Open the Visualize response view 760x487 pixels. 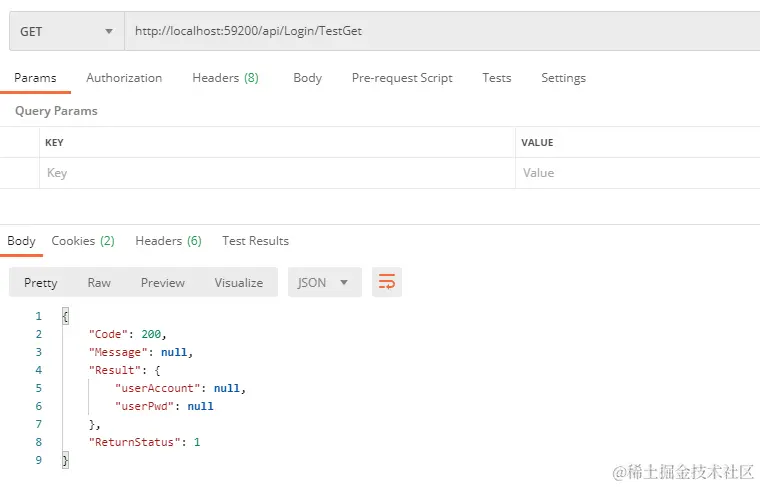pyautogui.click(x=238, y=283)
